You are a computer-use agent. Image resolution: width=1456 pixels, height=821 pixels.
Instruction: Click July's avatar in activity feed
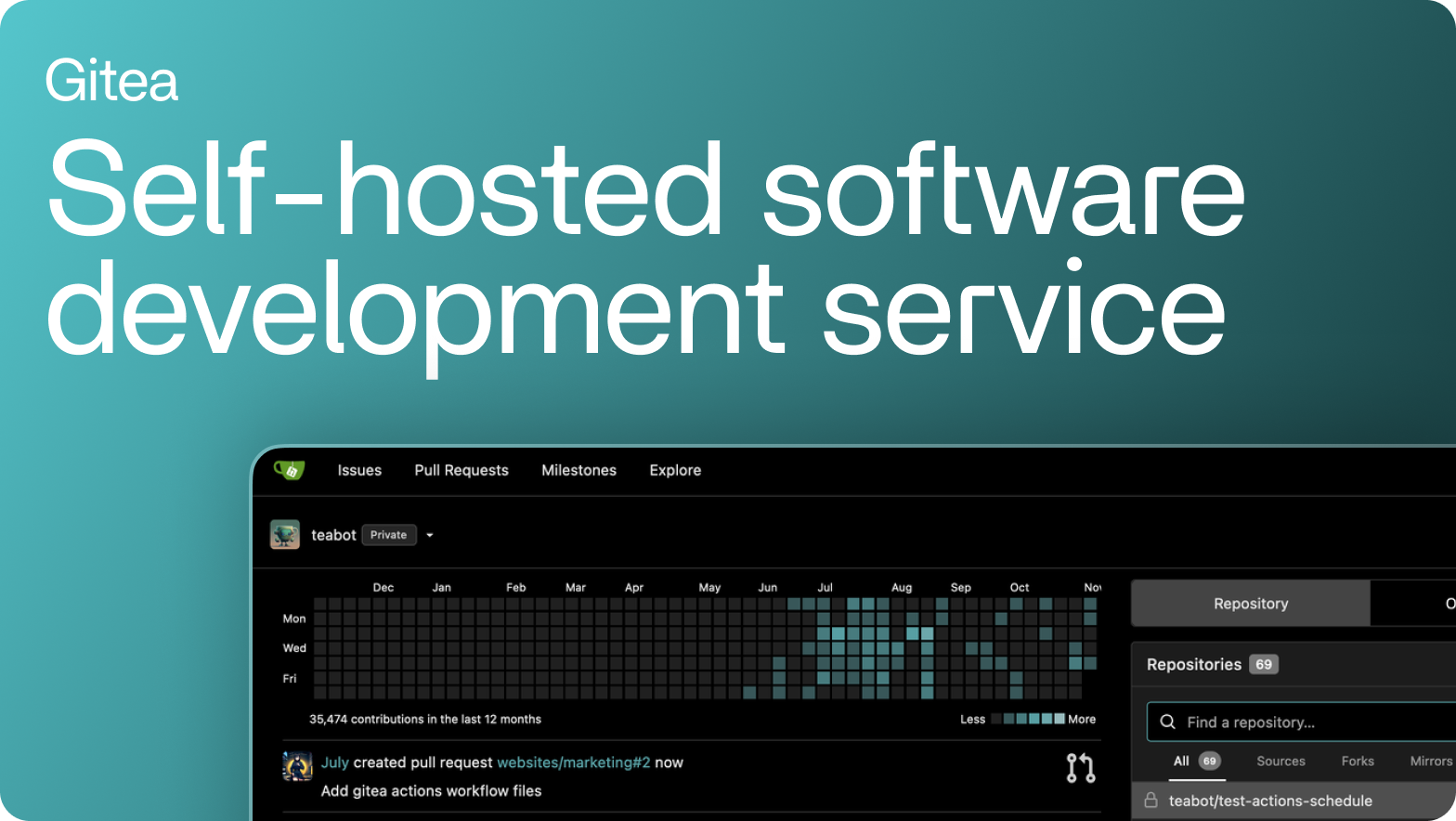tap(297, 766)
